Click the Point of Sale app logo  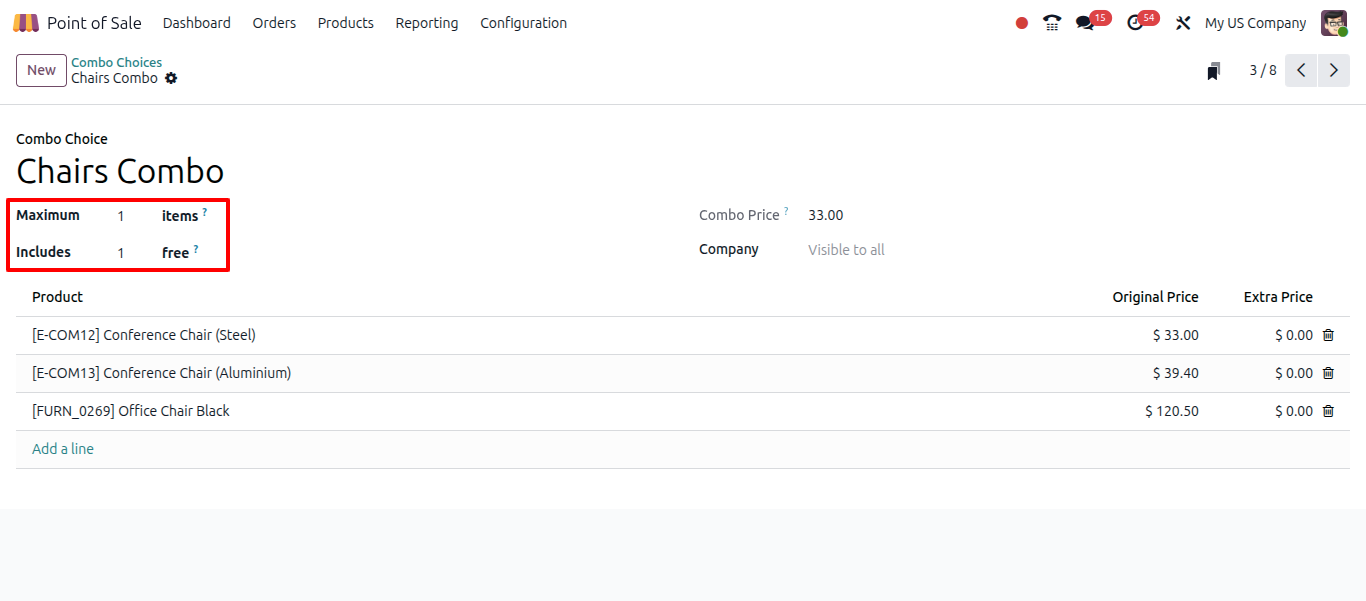pyautogui.click(x=26, y=23)
